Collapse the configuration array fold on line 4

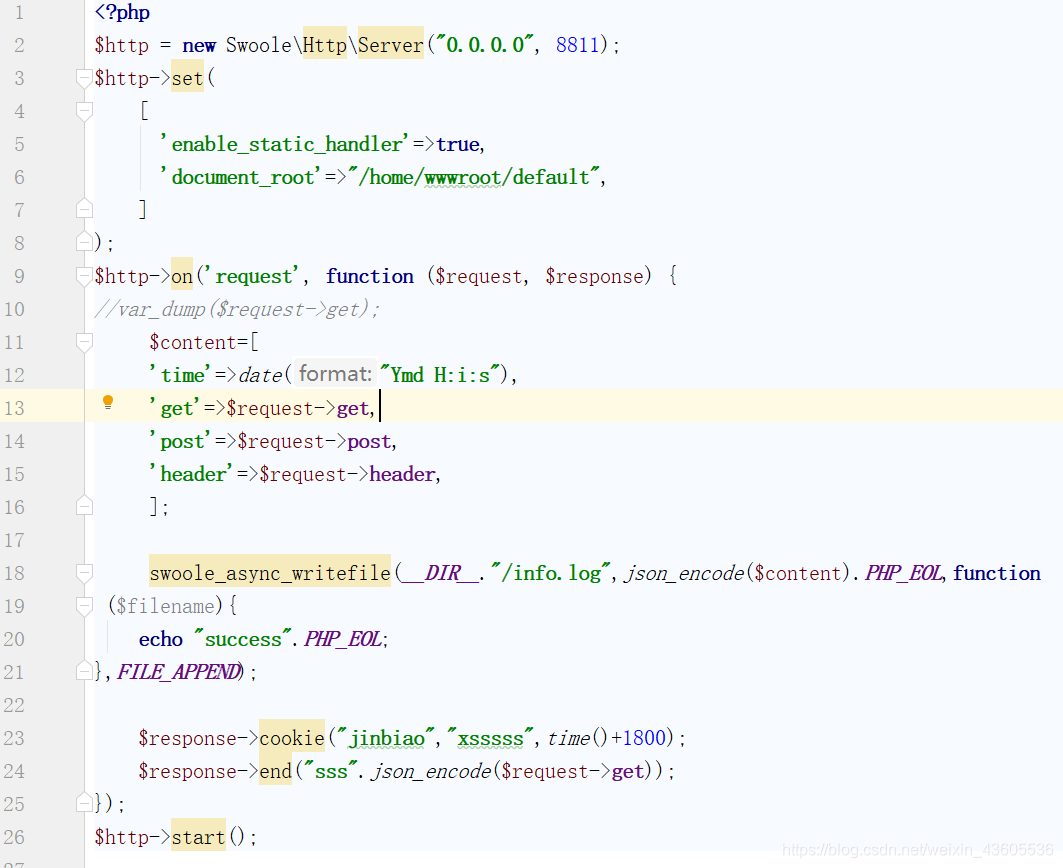[x=84, y=111]
